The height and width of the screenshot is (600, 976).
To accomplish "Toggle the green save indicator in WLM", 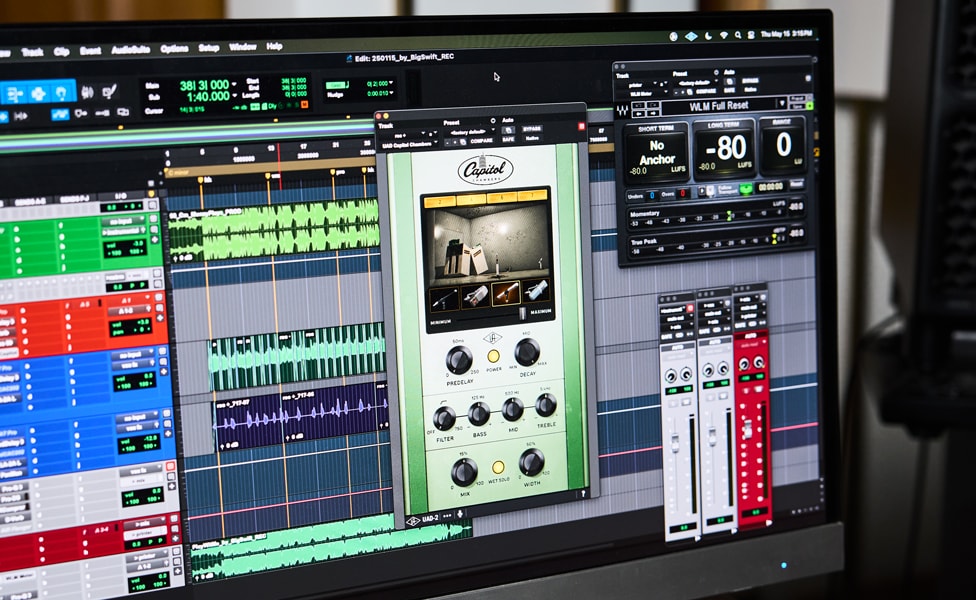I will tap(810, 106).
